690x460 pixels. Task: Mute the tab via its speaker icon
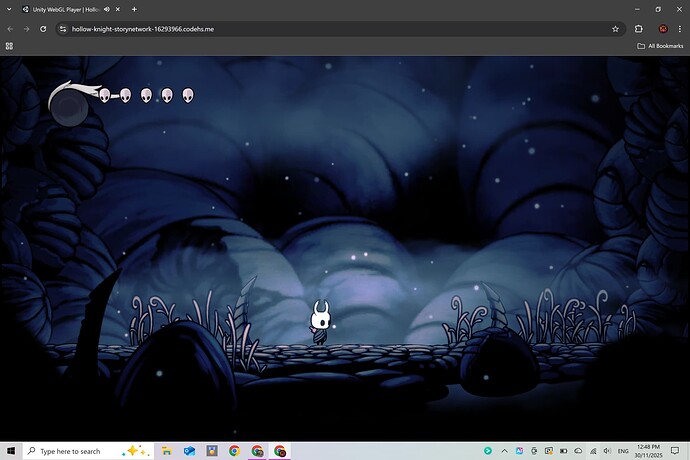(x=107, y=9)
